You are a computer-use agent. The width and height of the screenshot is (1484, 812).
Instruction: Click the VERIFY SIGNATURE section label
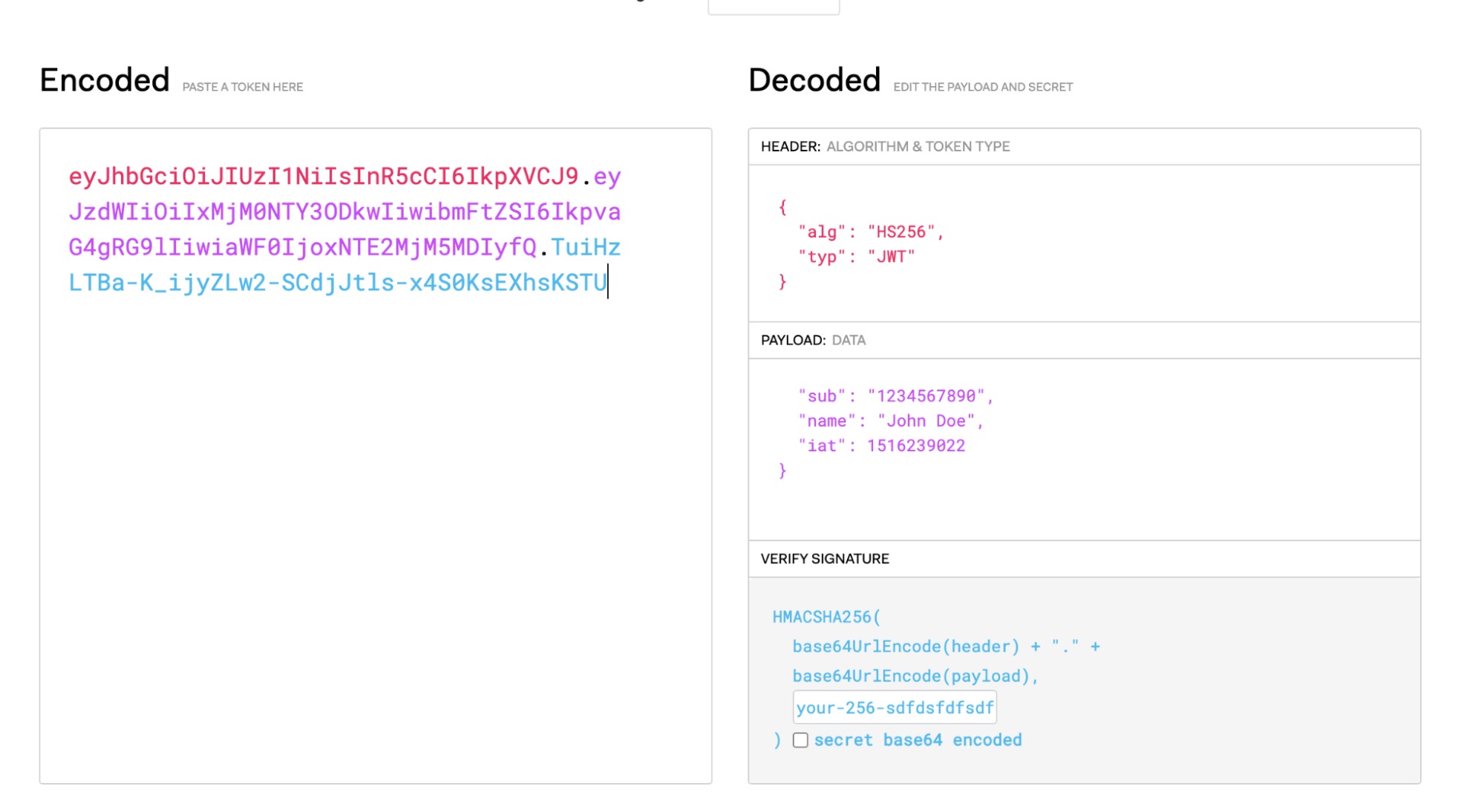(825, 559)
